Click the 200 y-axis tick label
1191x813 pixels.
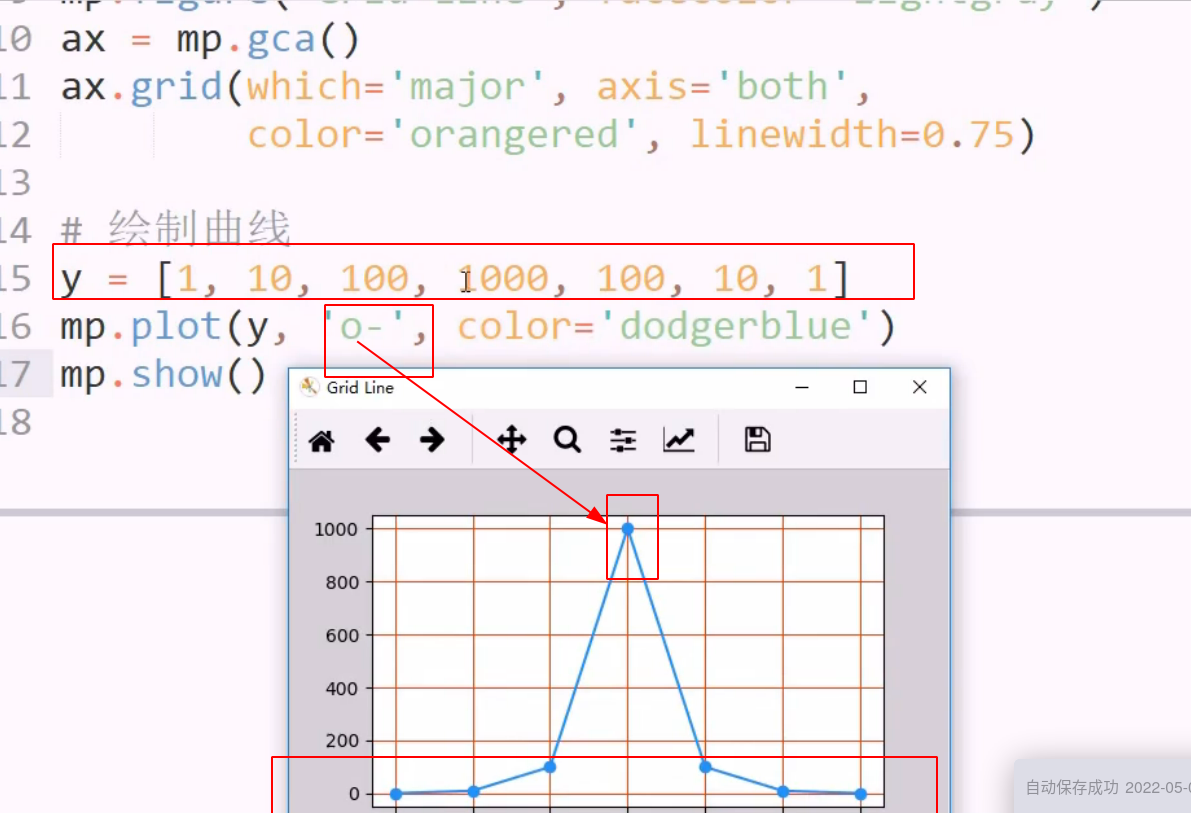(x=342, y=741)
